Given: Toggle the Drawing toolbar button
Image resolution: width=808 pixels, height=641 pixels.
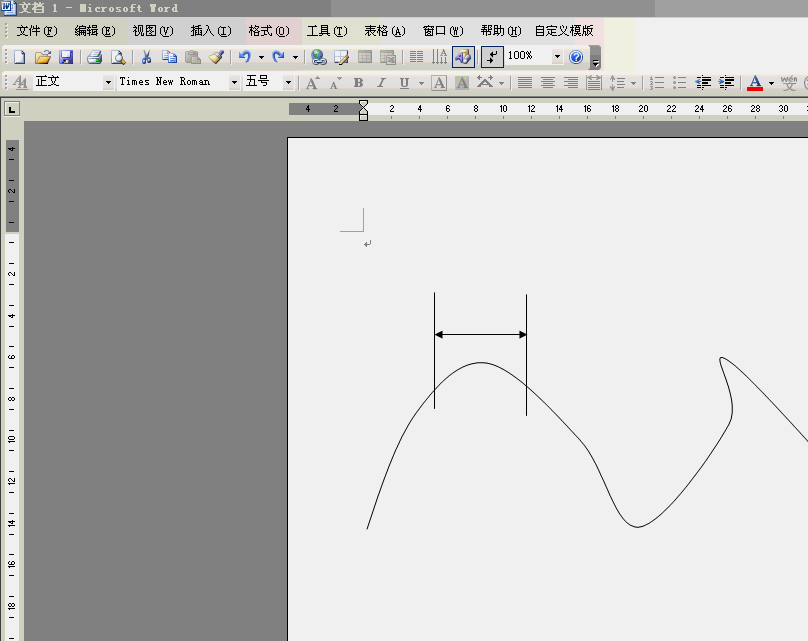Looking at the screenshot, I should pyautogui.click(x=463, y=57).
